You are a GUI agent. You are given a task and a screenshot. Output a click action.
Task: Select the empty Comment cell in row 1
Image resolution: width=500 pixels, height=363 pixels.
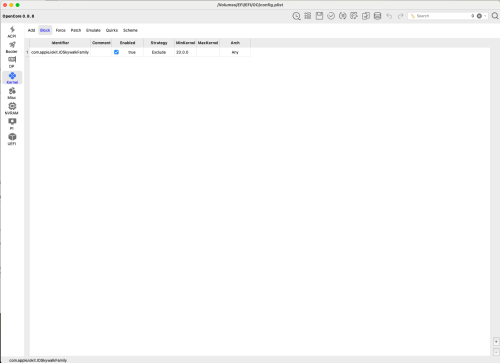[101, 52]
